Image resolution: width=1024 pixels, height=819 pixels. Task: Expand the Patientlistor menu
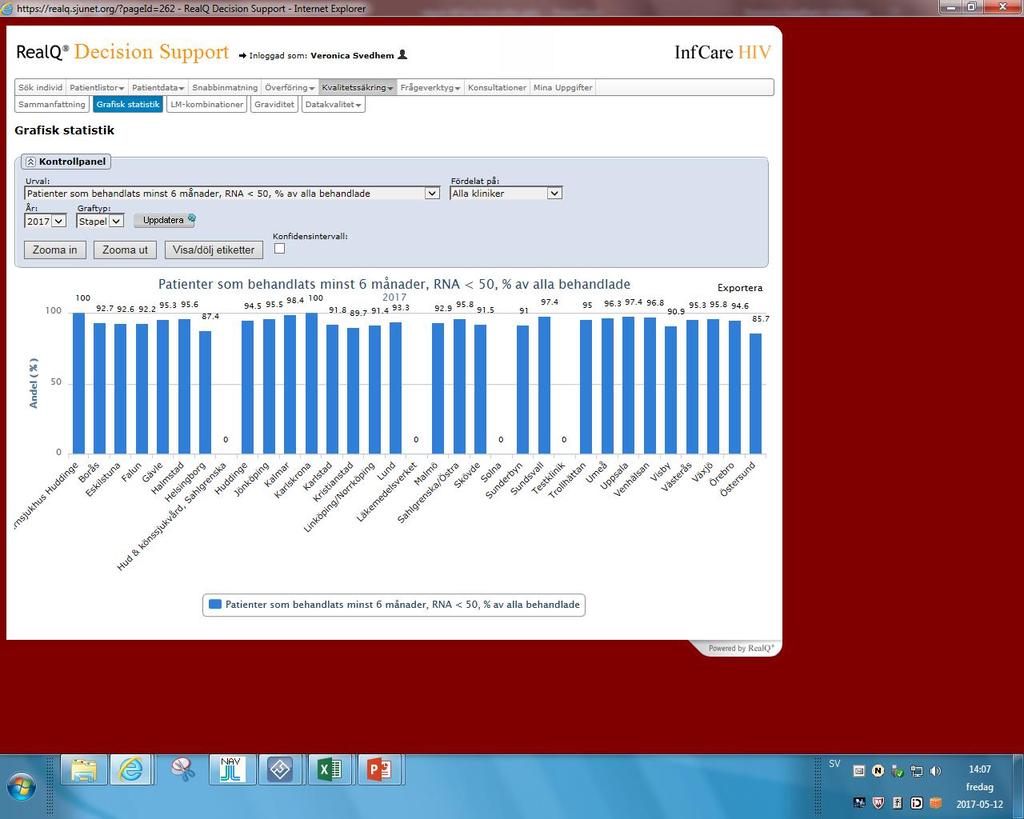(x=97, y=88)
